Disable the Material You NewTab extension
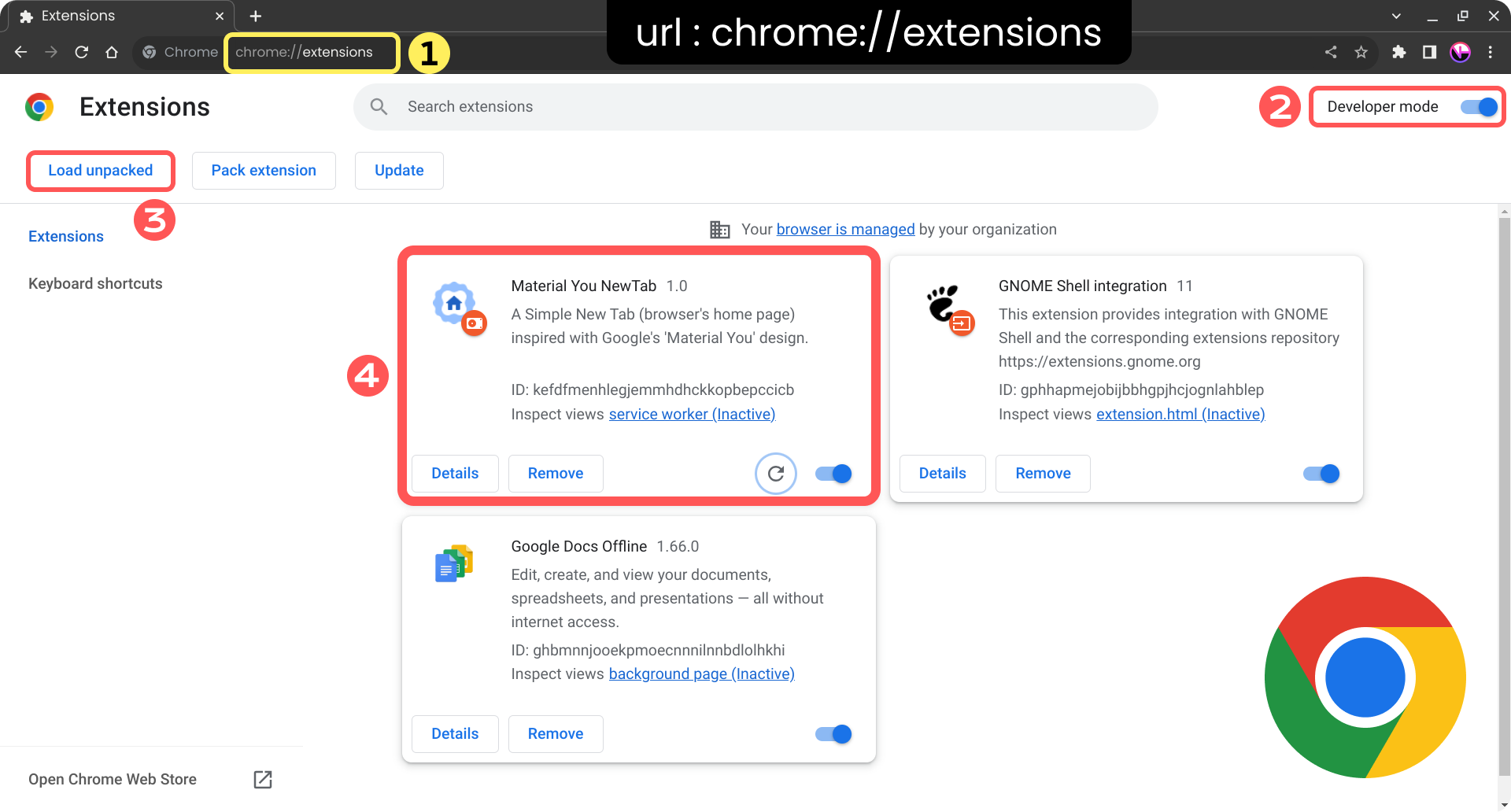This screenshot has width=1511, height=812. [x=833, y=474]
